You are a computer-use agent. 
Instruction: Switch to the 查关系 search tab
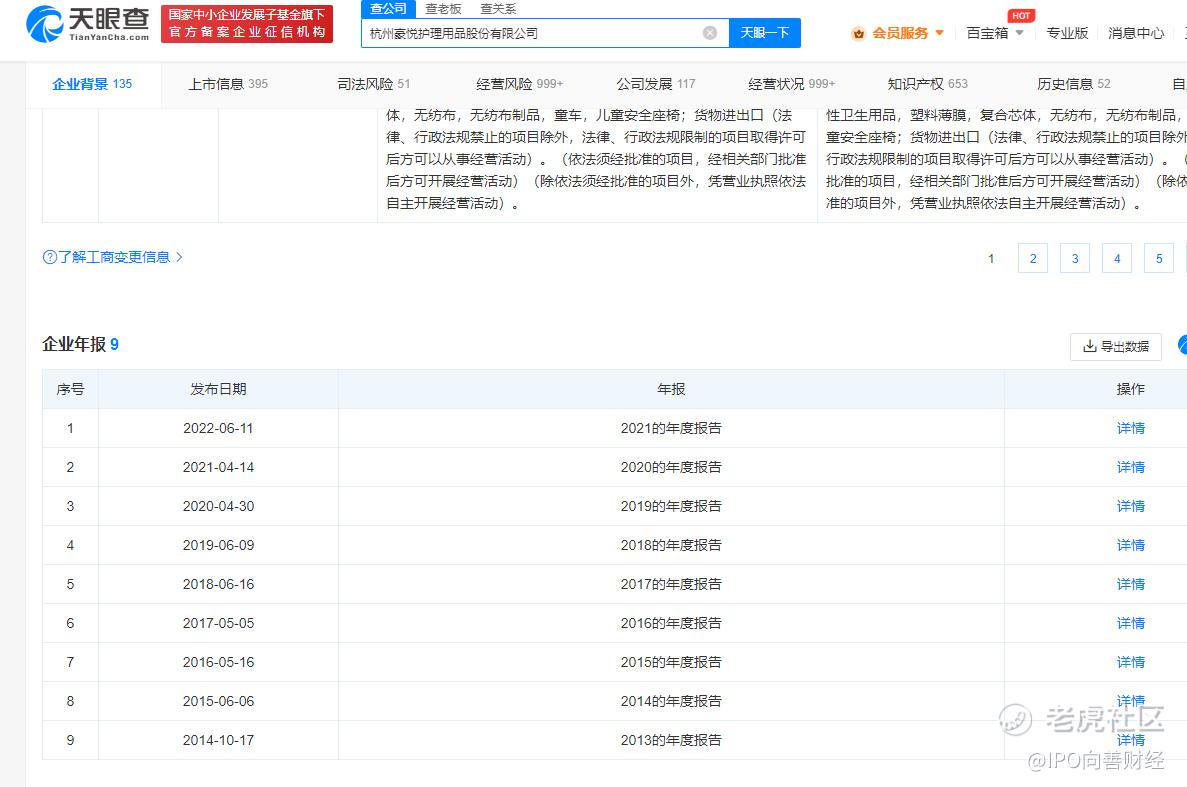498,9
